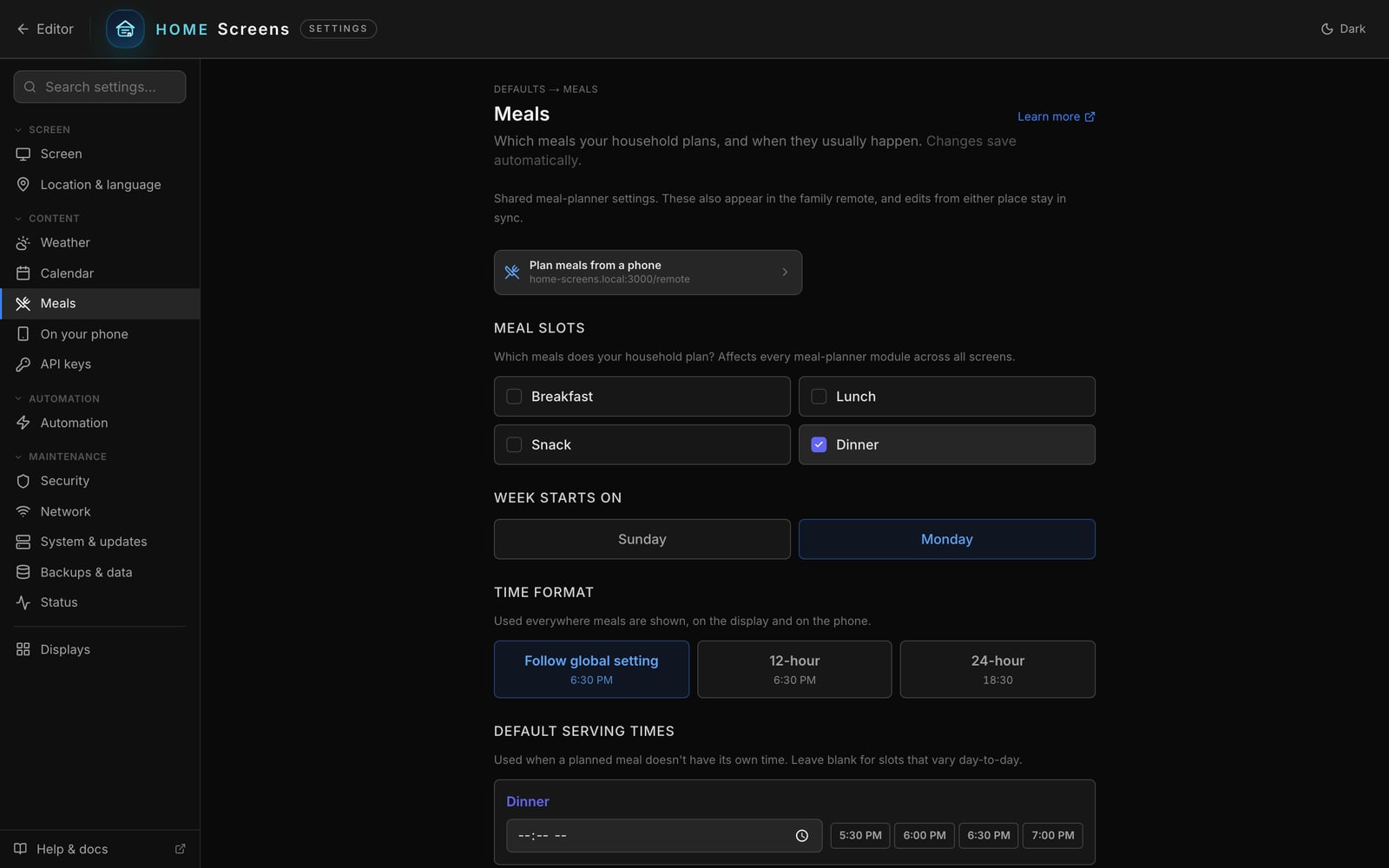Click the Displays grid icon

pos(23,649)
